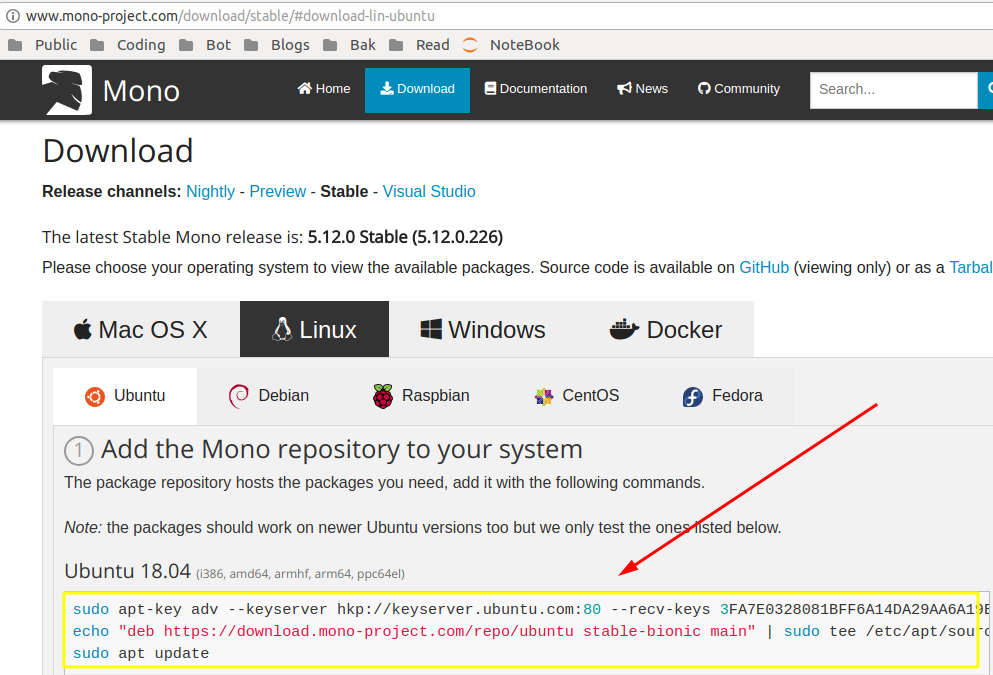Open the Coding bookmarks folder

click(x=127, y=45)
